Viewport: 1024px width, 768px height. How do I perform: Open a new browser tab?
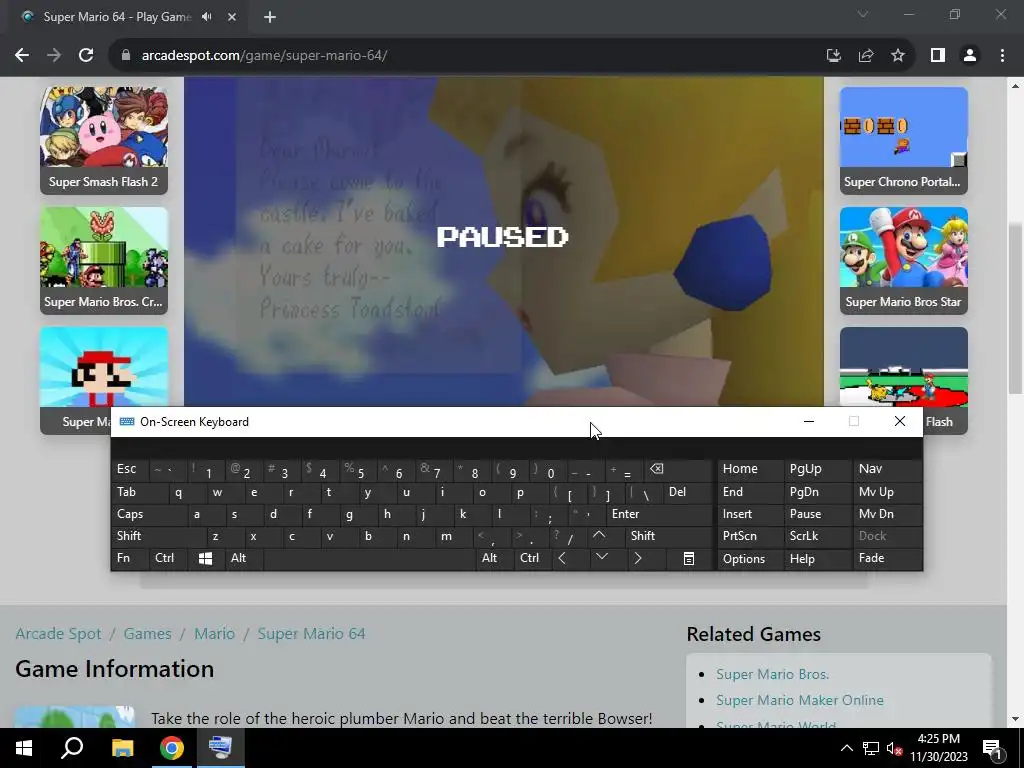click(x=270, y=17)
